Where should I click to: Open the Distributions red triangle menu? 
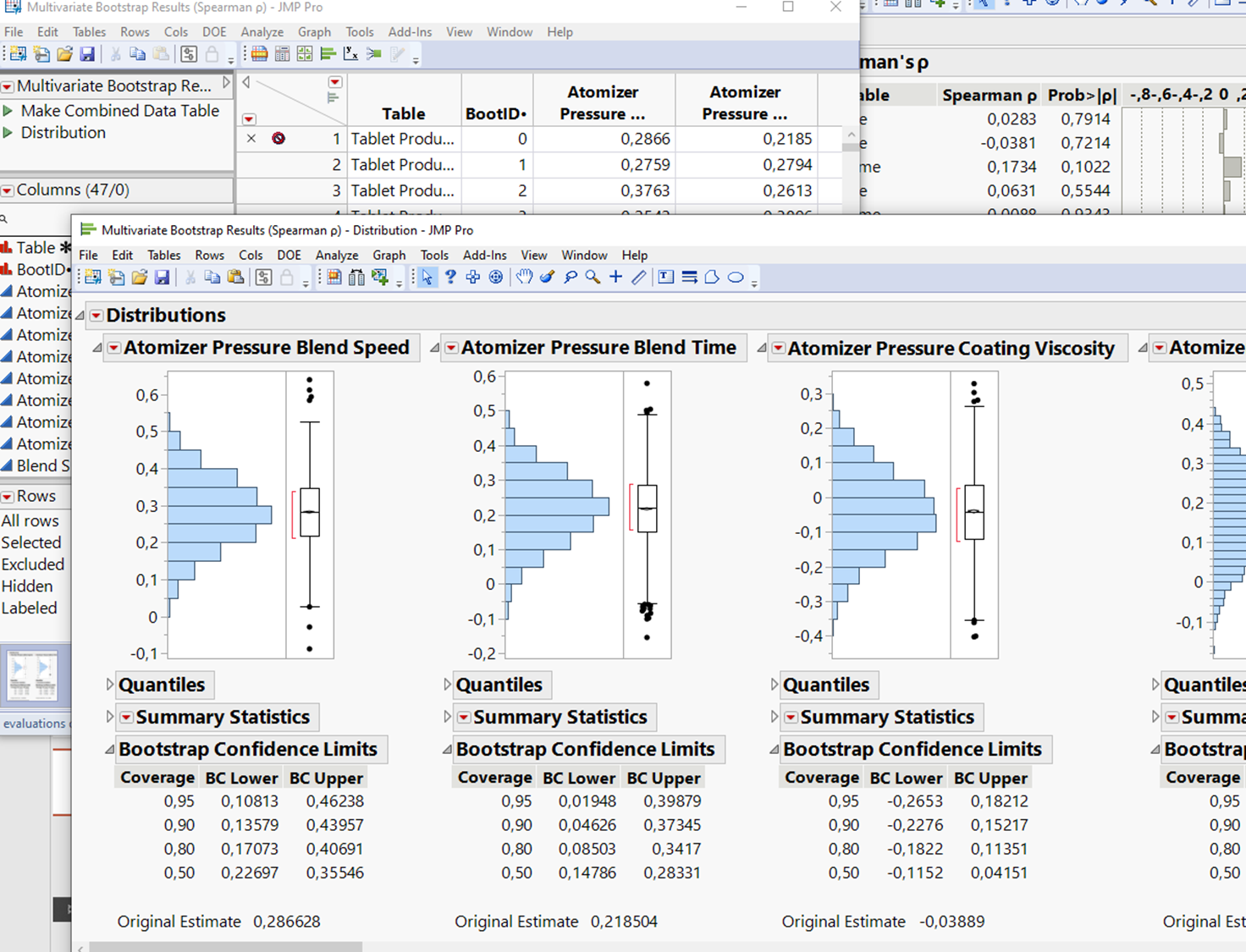click(96, 315)
